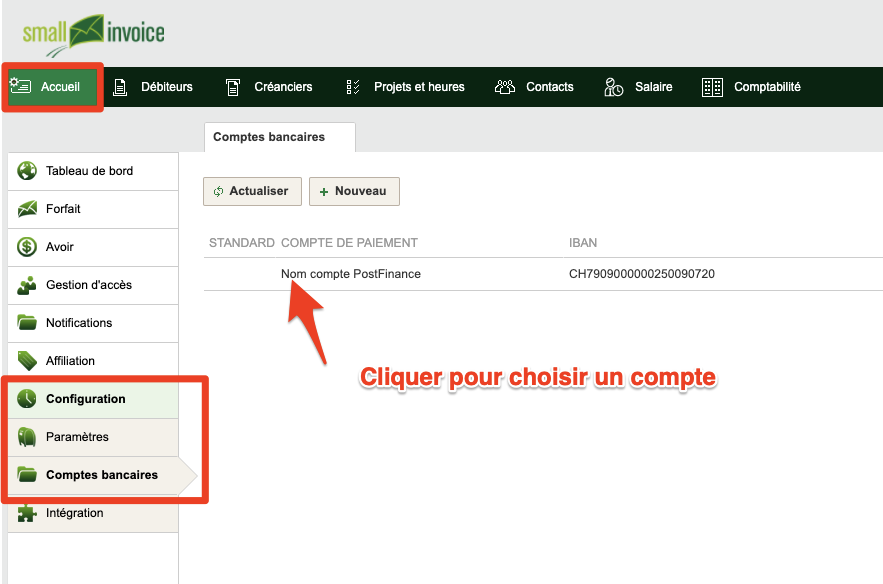Open the Notifications folder icon
883x584 pixels.
[26, 323]
